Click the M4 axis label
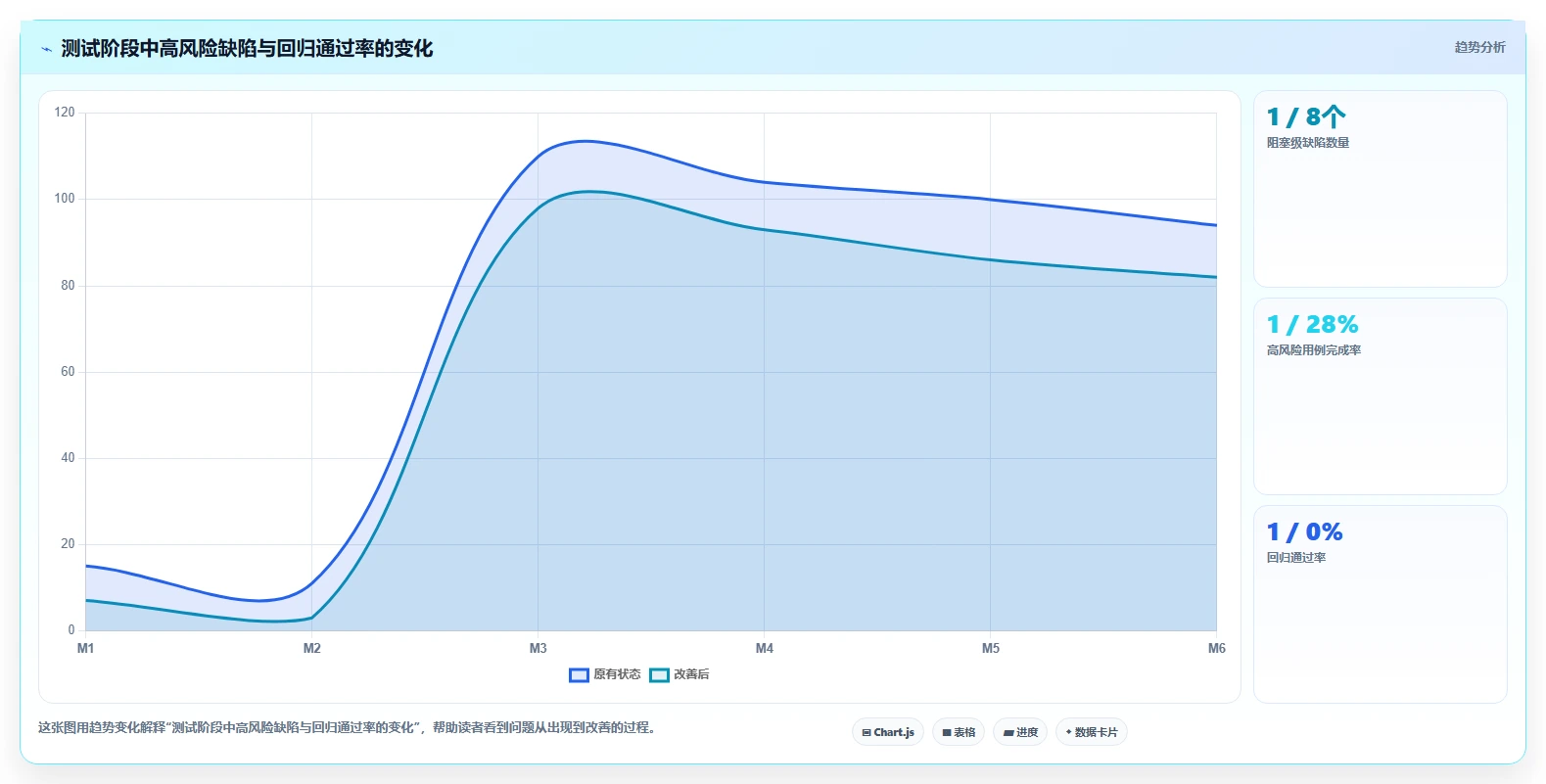 [765, 648]
